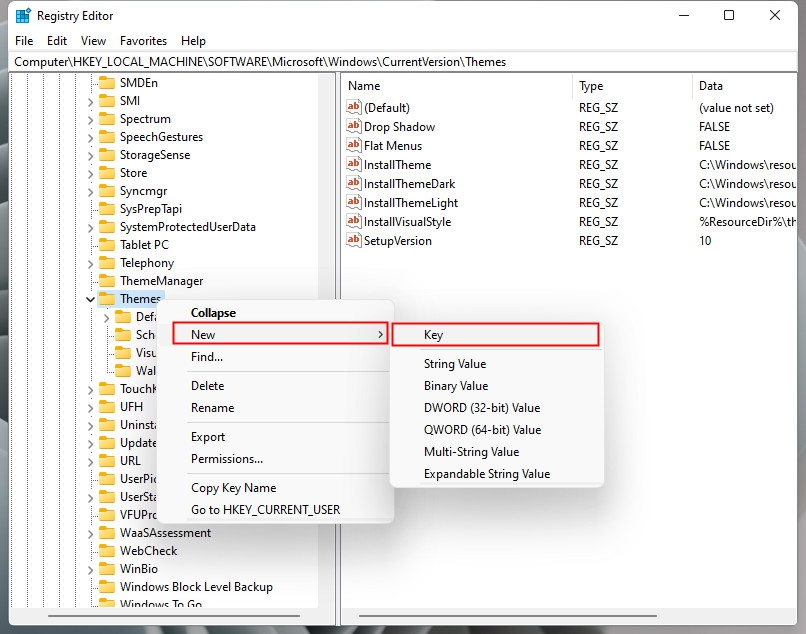Screen dimensions: 806x634
Task: Click the Windows Block Level Backup folder icon
Action: 106,587
